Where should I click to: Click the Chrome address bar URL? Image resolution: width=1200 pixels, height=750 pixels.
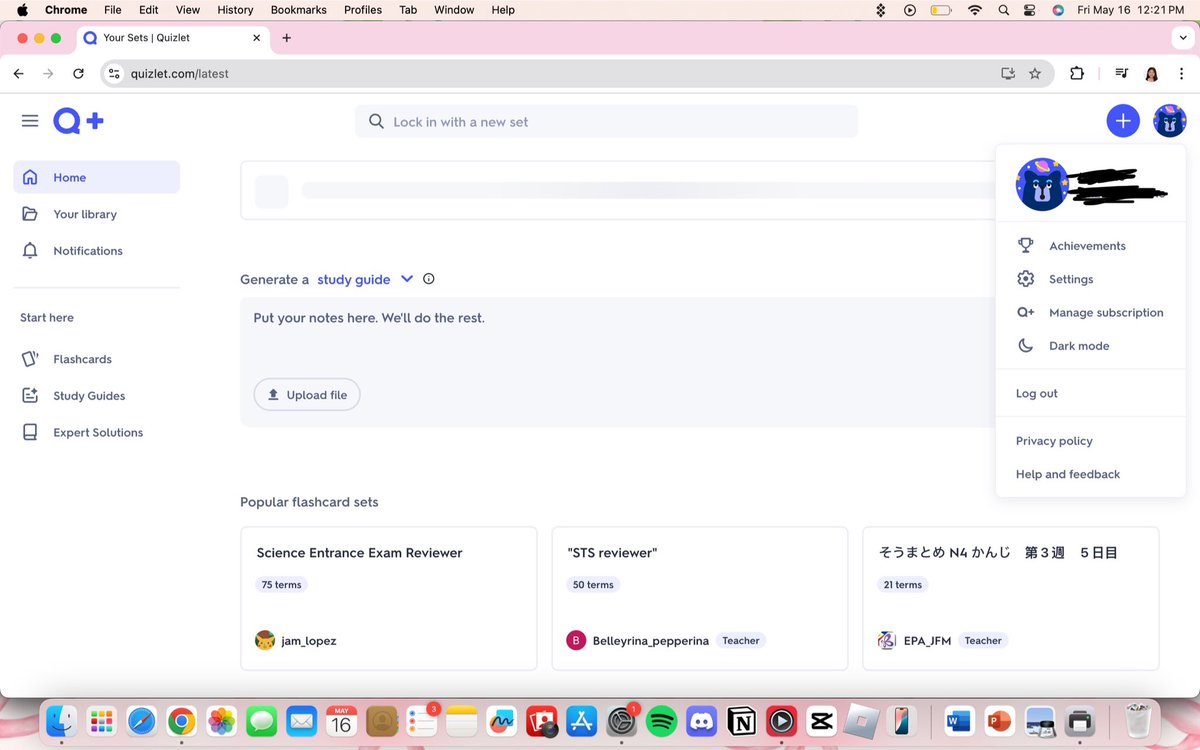click(x=180, y=73)
